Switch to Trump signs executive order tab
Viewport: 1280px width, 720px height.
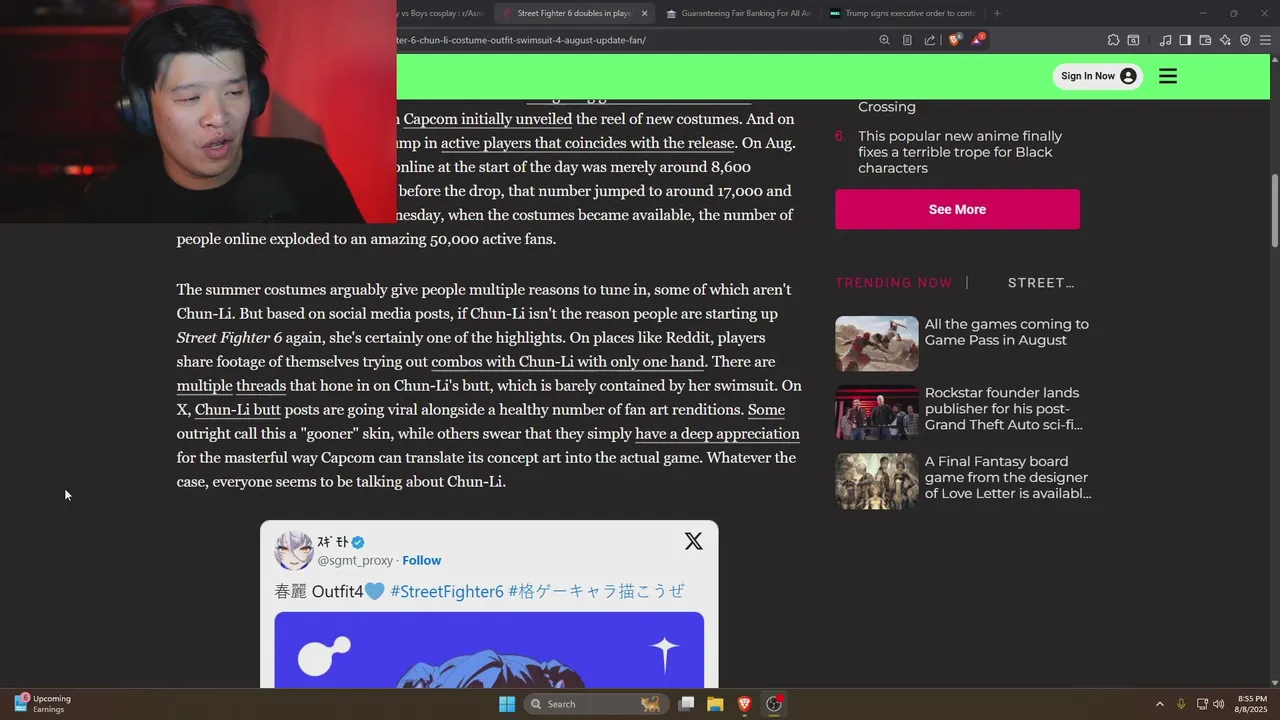(902, 13)
